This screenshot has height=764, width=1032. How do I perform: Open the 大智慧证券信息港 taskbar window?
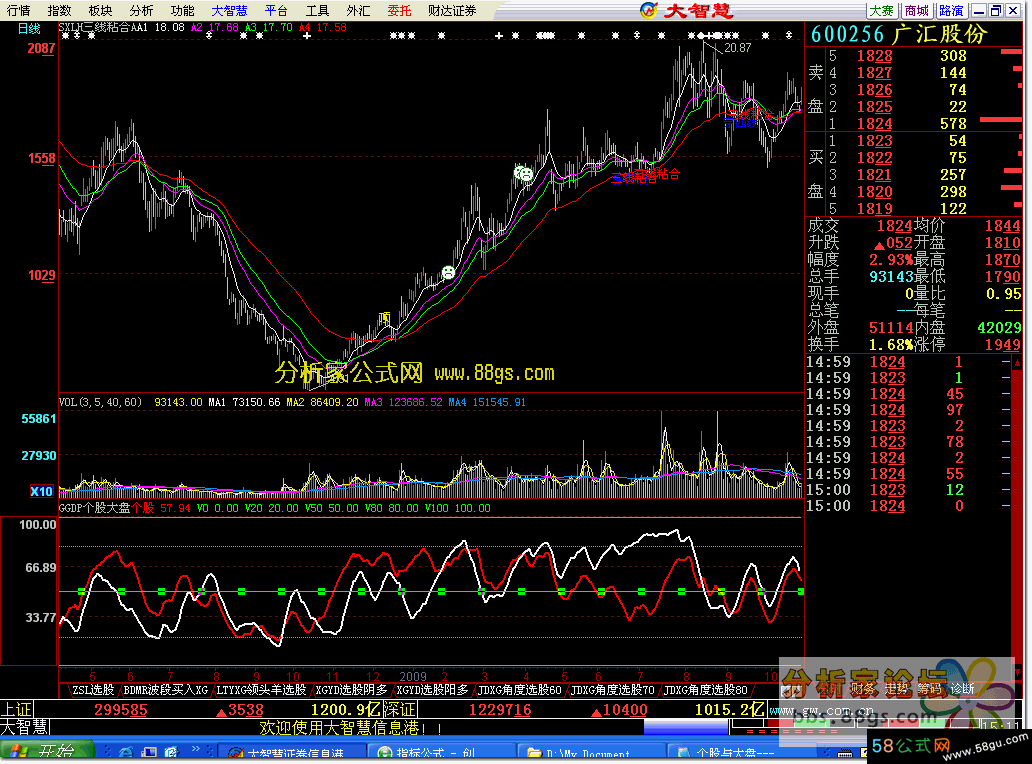coord(292,752)
